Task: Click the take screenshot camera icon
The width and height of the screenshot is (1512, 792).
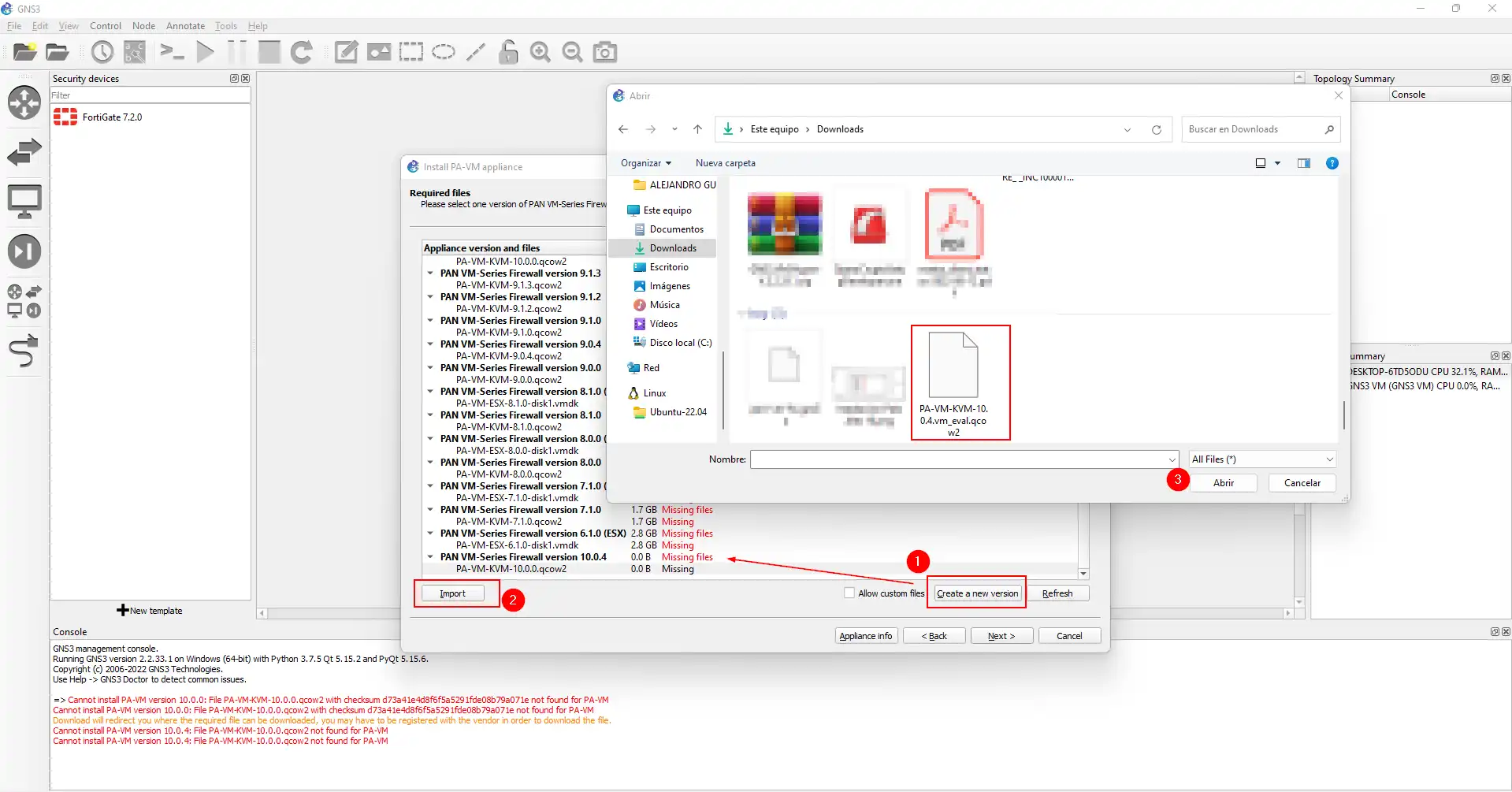Action: (605, 52)
